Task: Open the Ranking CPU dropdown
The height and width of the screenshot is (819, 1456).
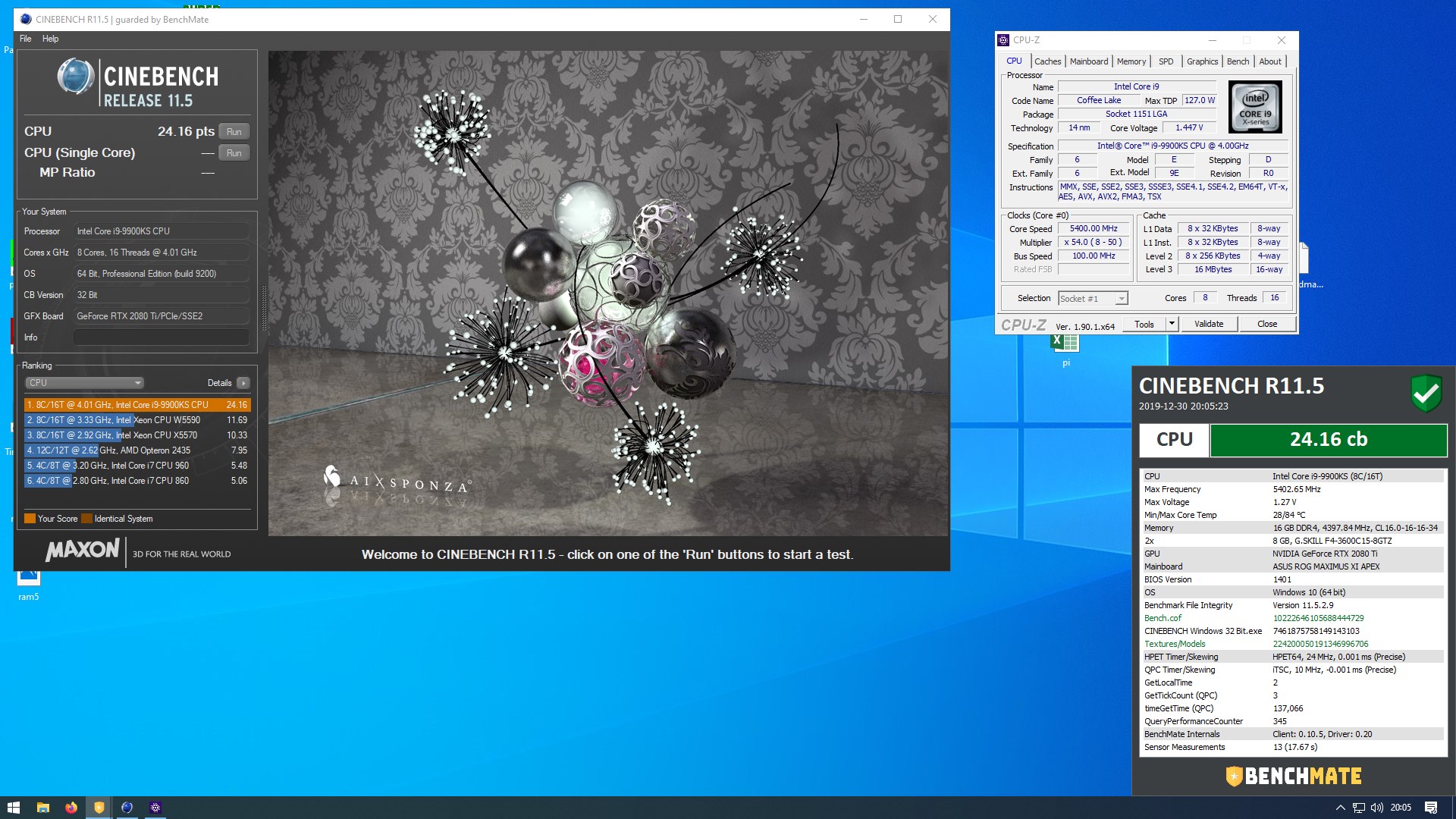Action: pos(84,383)
